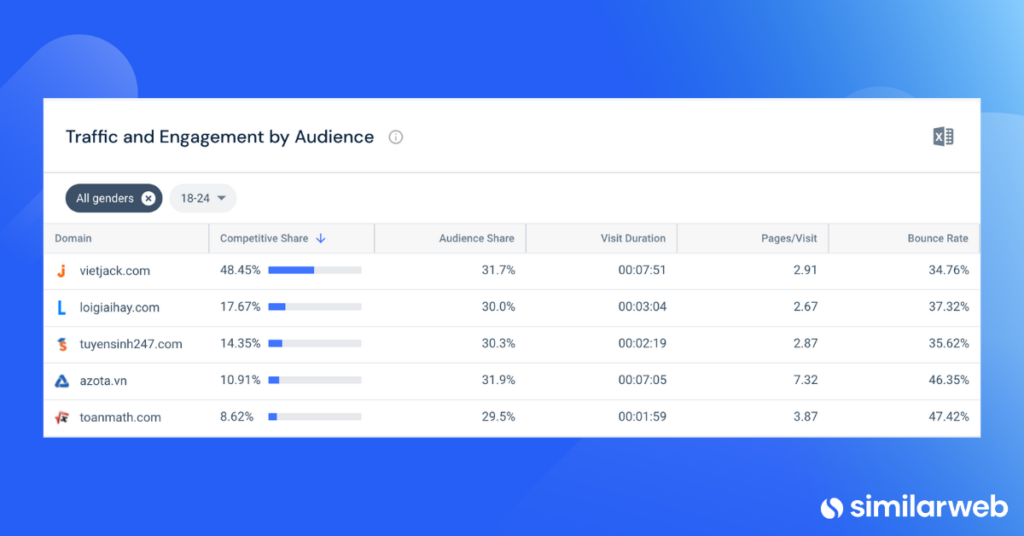Click the Similarweb logo
Image resolution: width=1024 pixels, height=536 pixels.
point(914,507)
